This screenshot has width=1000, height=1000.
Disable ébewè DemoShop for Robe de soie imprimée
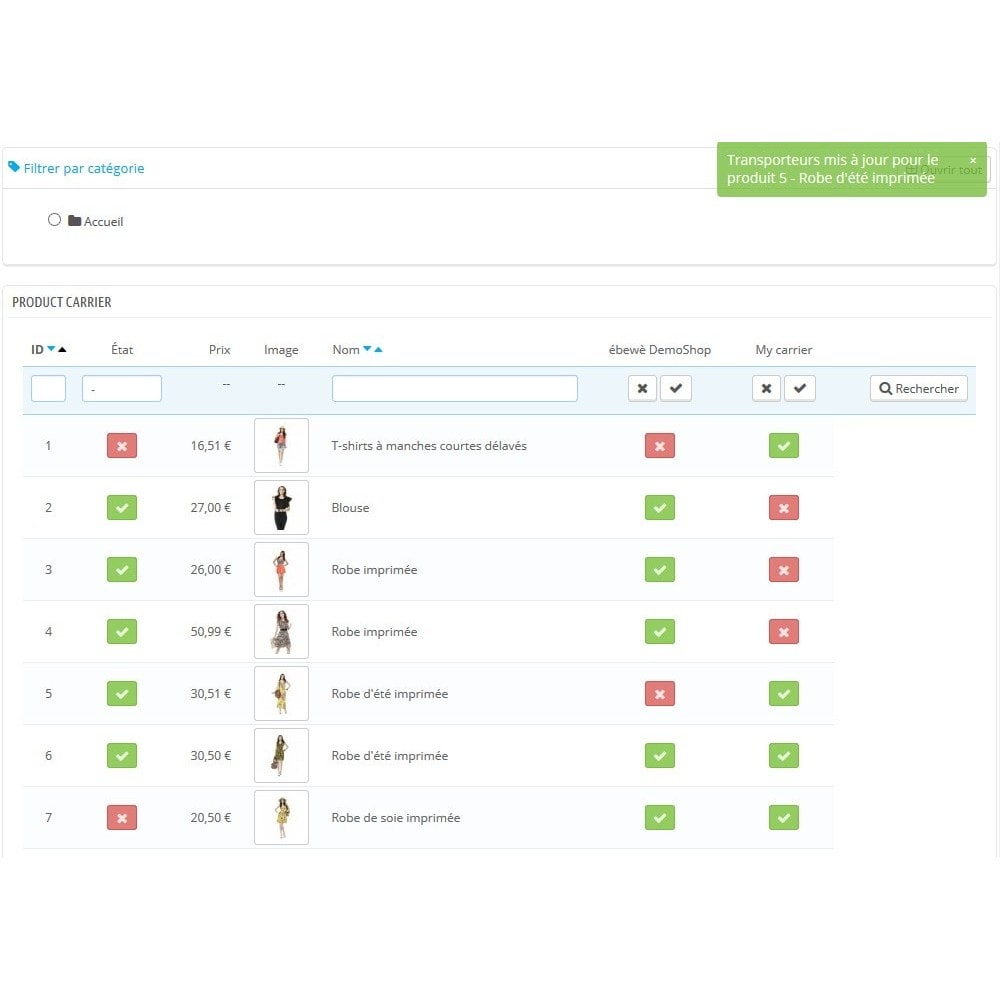tap(660, 818)
